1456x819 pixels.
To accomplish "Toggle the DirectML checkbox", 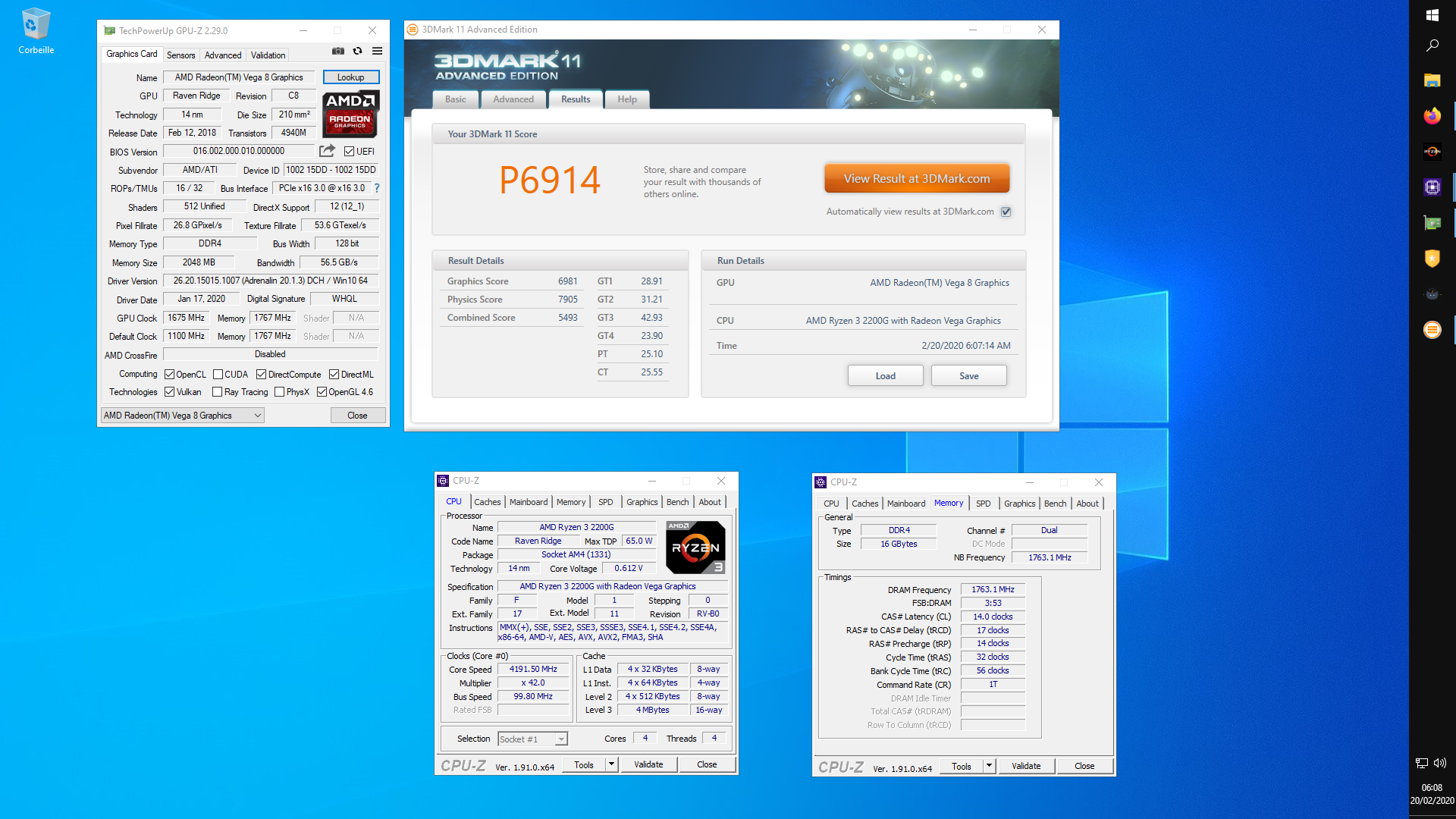I will (334, 375).
